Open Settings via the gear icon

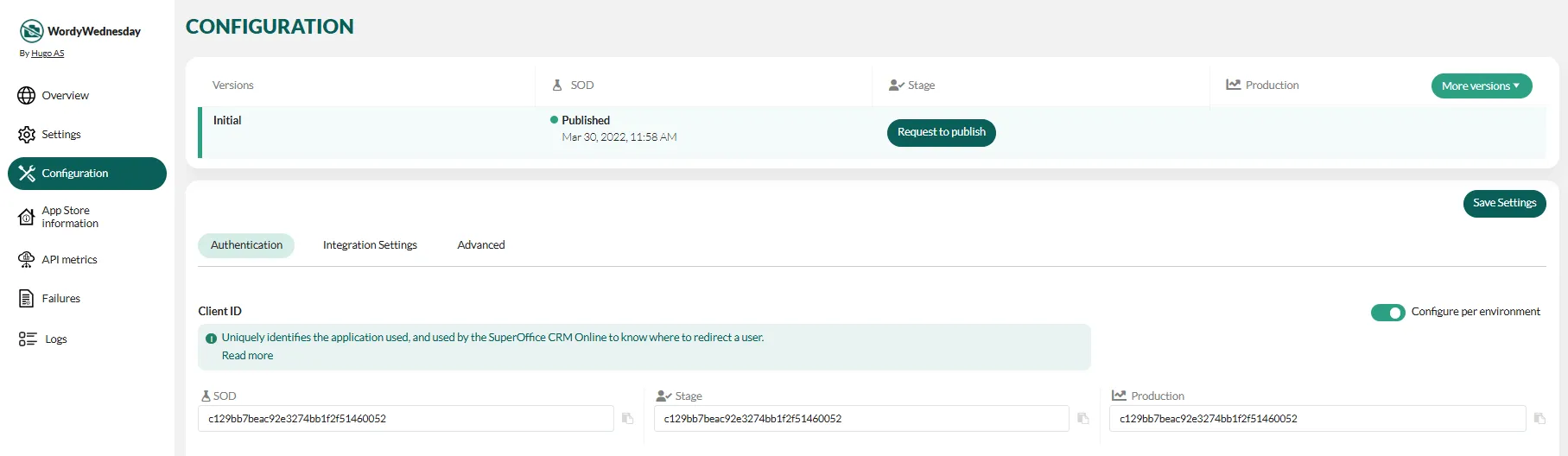tap(27, 135)
